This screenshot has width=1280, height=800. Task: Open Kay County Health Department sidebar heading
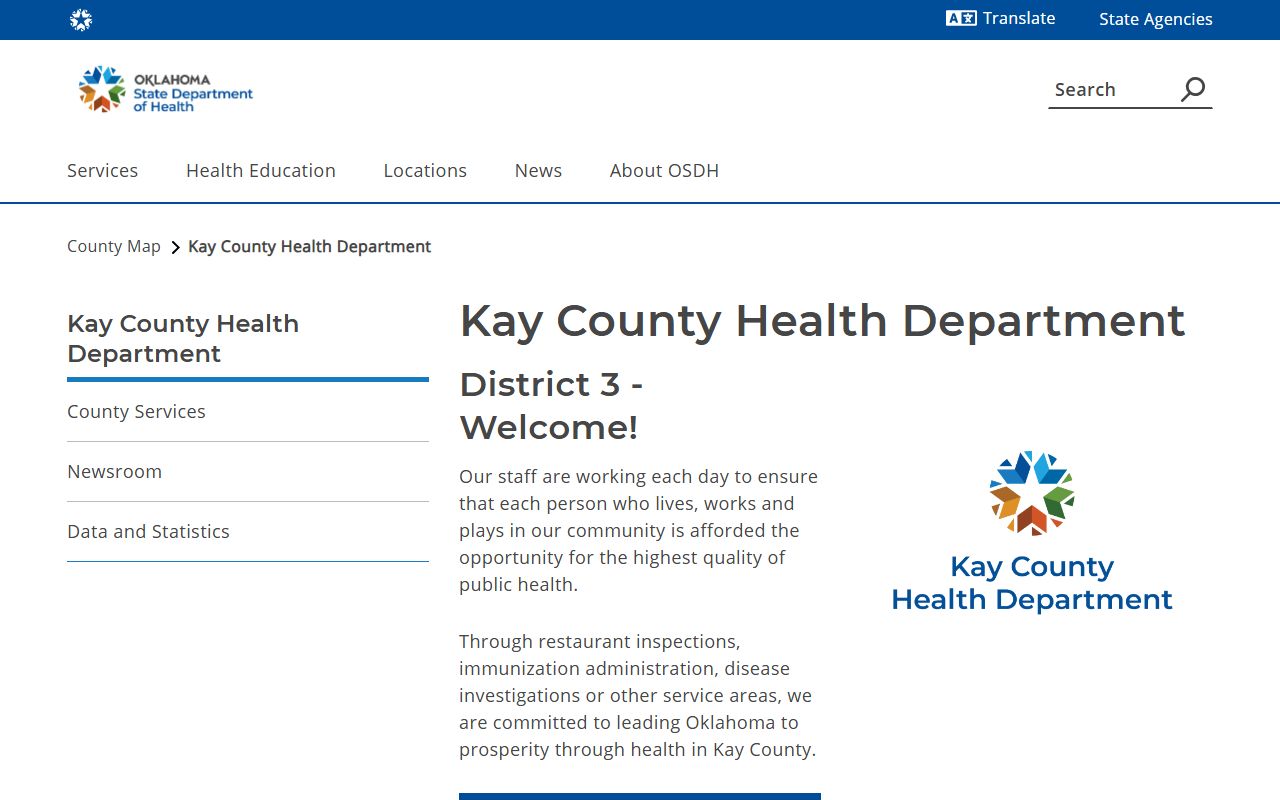183,339
